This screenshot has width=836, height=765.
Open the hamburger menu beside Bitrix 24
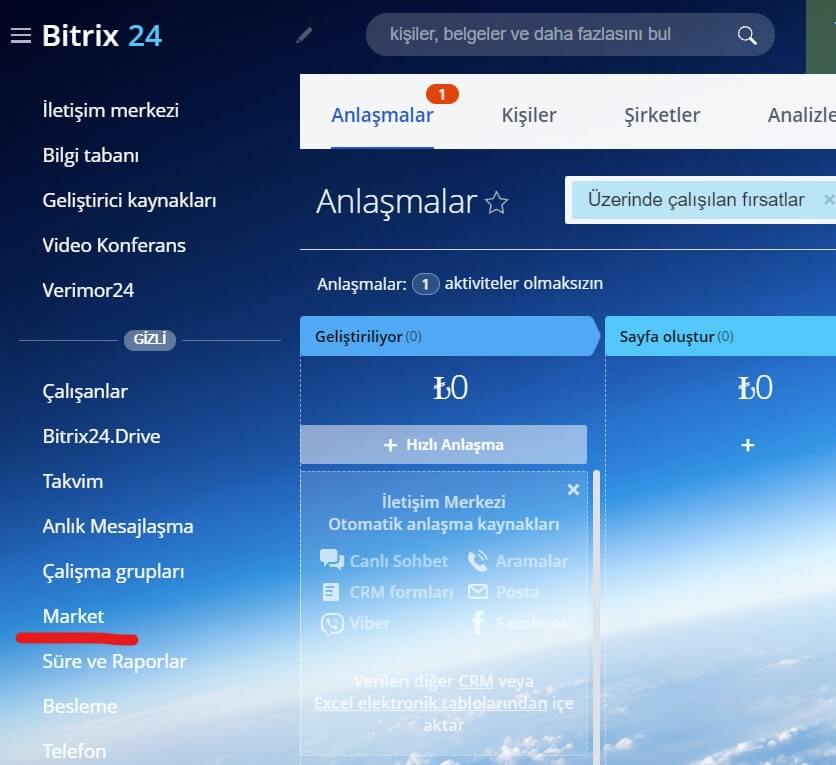(21, 36)
